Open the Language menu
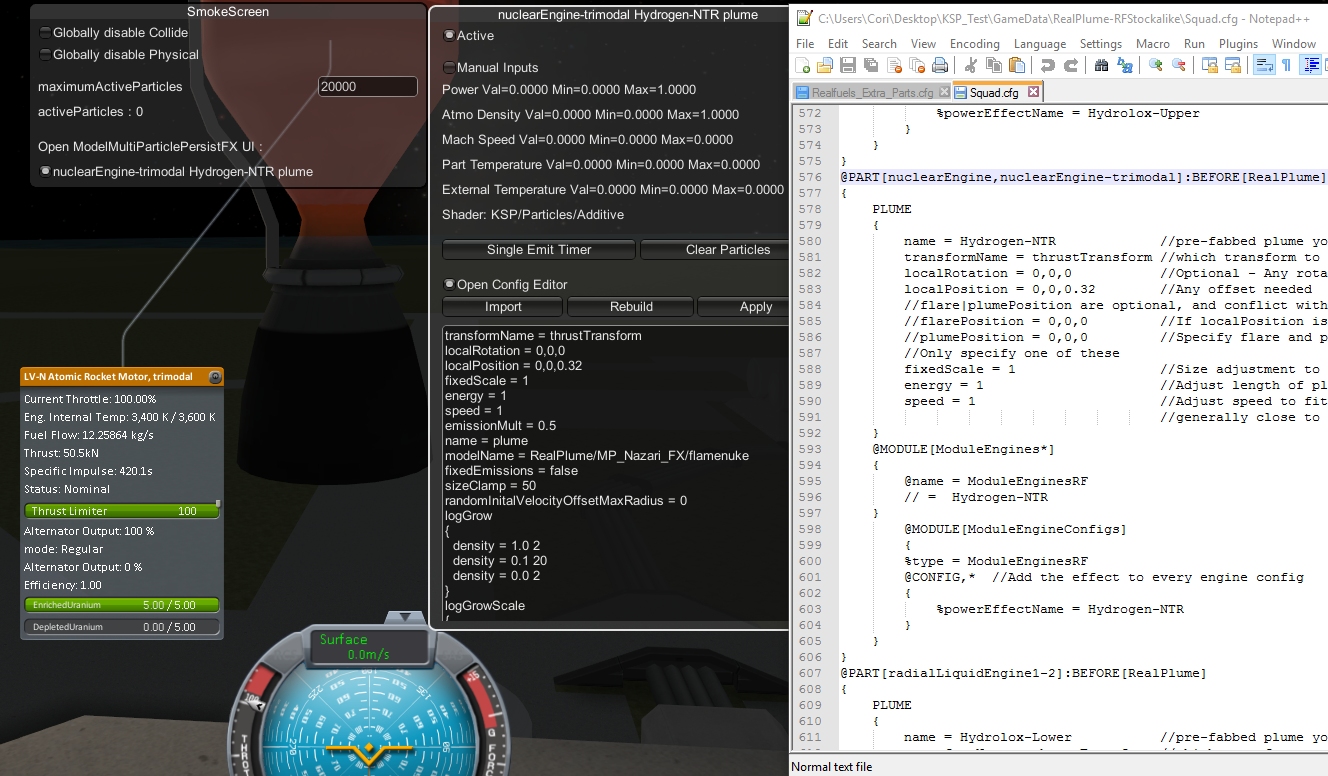Image resolution: width=1328 pixels, height=776 pixels. pos(1039,44)
